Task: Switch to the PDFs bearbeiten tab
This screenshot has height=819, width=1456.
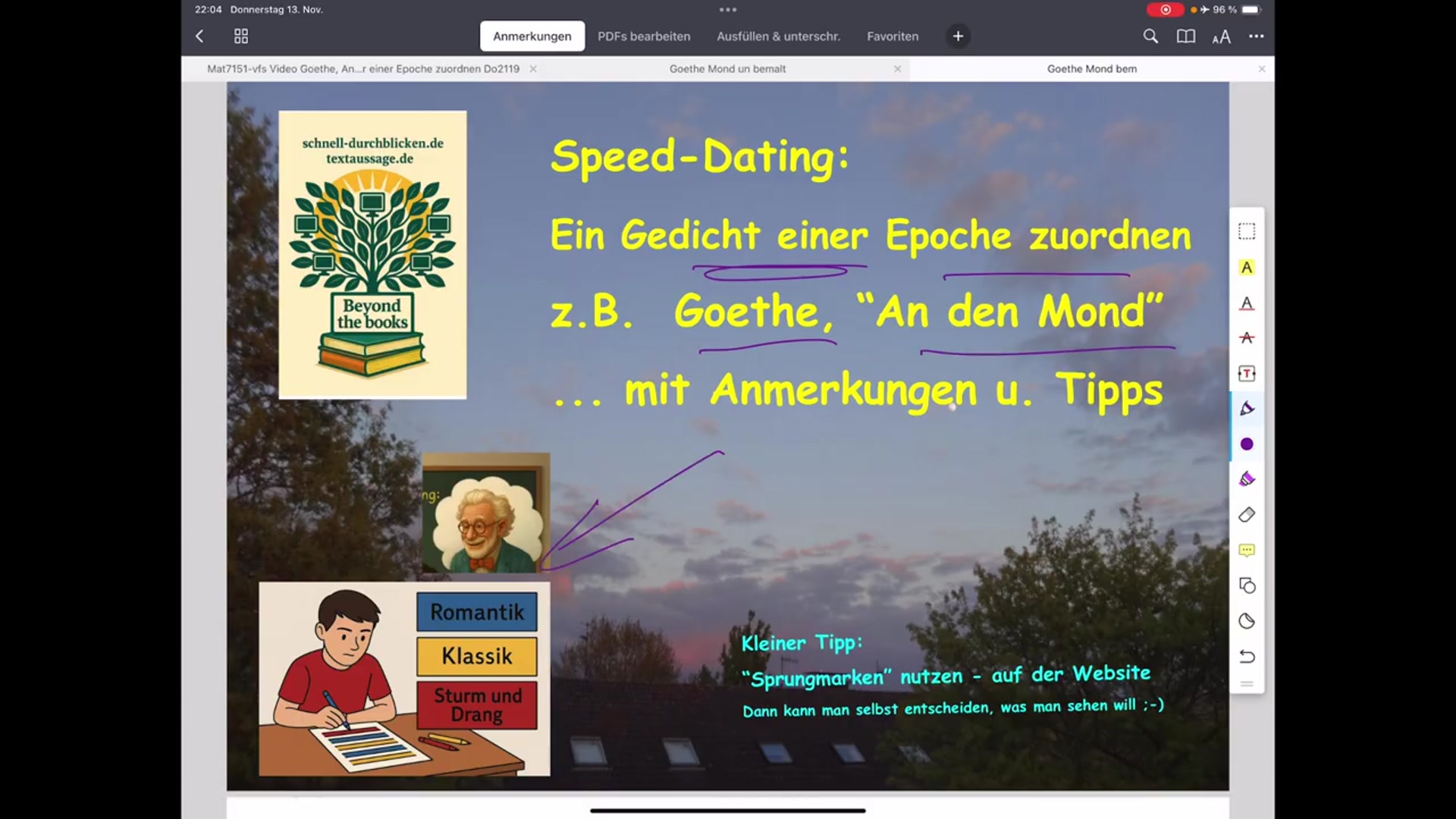Action: tap(644, 36)
